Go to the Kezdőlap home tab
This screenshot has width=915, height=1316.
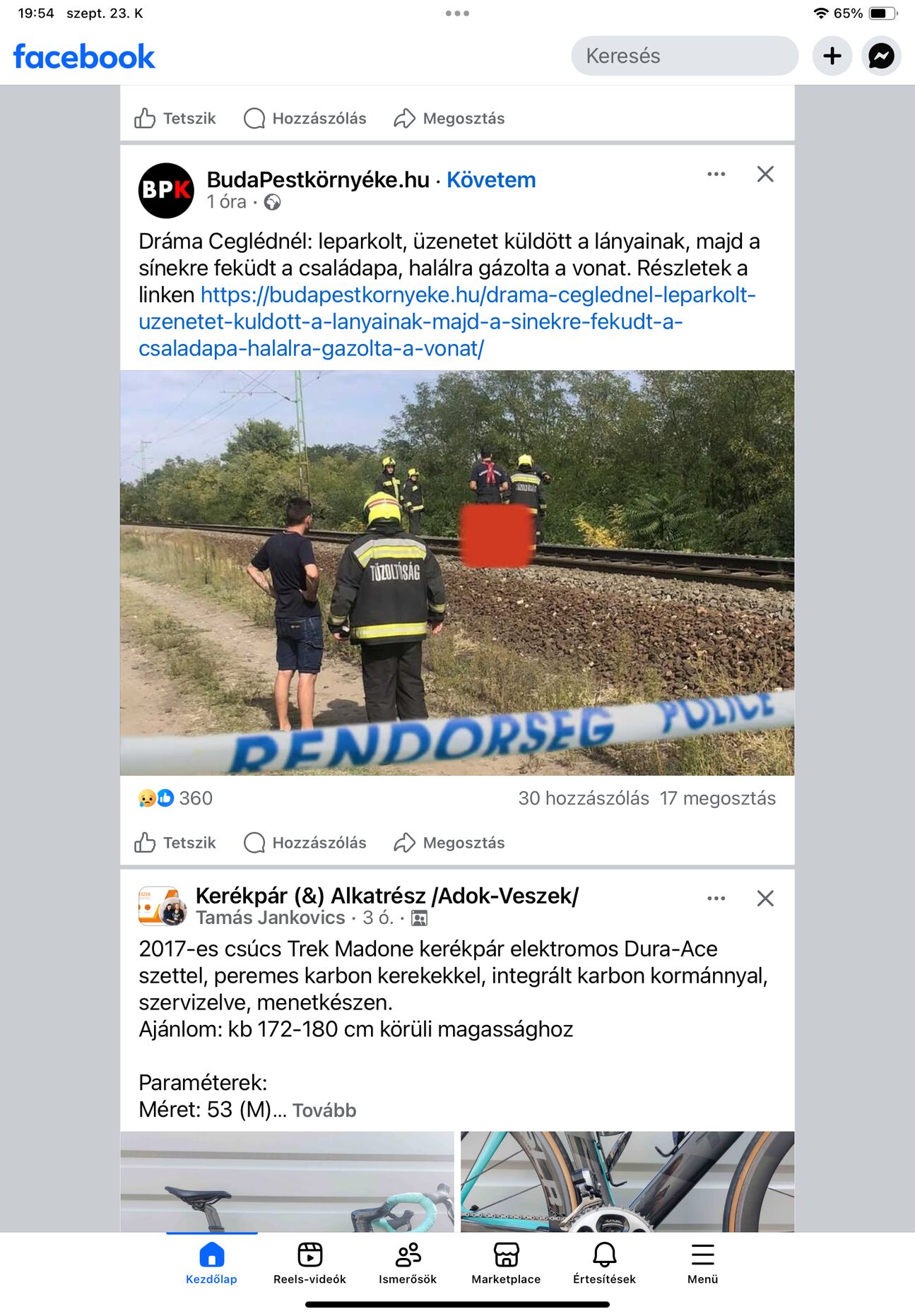click(211, 1263)
